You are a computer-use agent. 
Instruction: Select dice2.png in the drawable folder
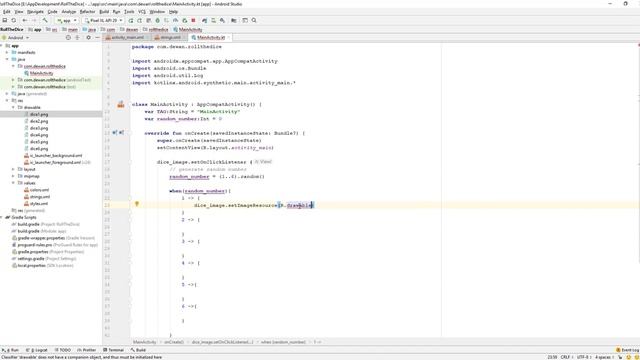pyautogui.click(x=39, y=121)
